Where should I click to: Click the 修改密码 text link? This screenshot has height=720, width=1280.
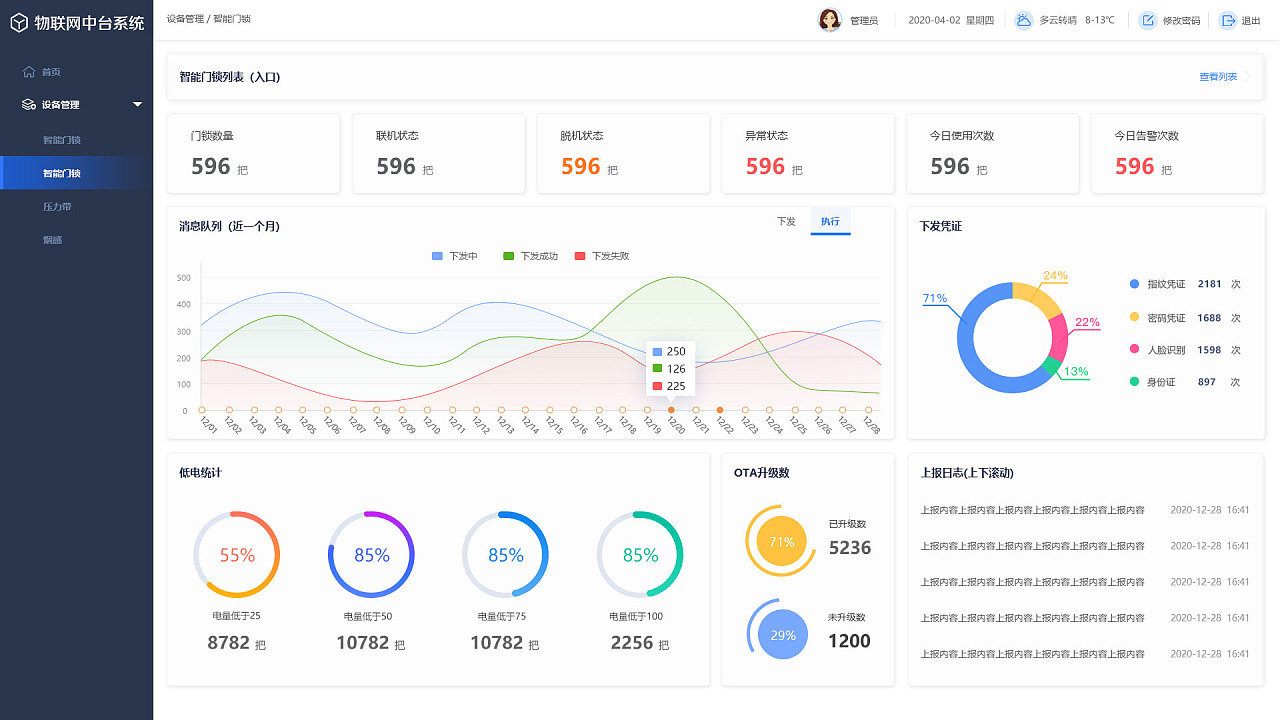click(x=1181, y=20)
